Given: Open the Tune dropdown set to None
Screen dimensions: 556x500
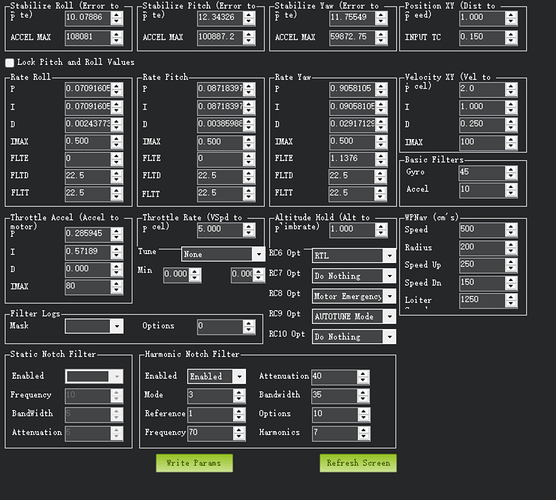Looking at the screenshot, I should (223, 254).
